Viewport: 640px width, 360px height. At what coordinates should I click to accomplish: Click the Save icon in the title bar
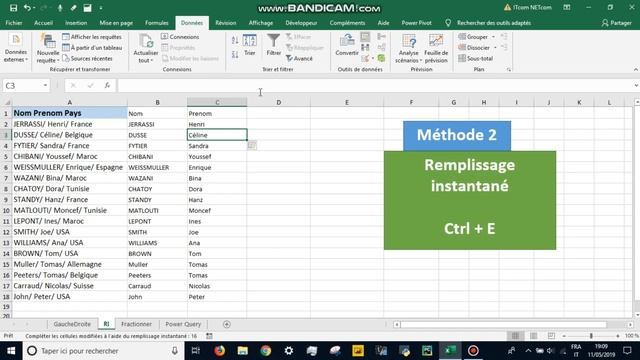pyautogui.click(x=13, y=8)
